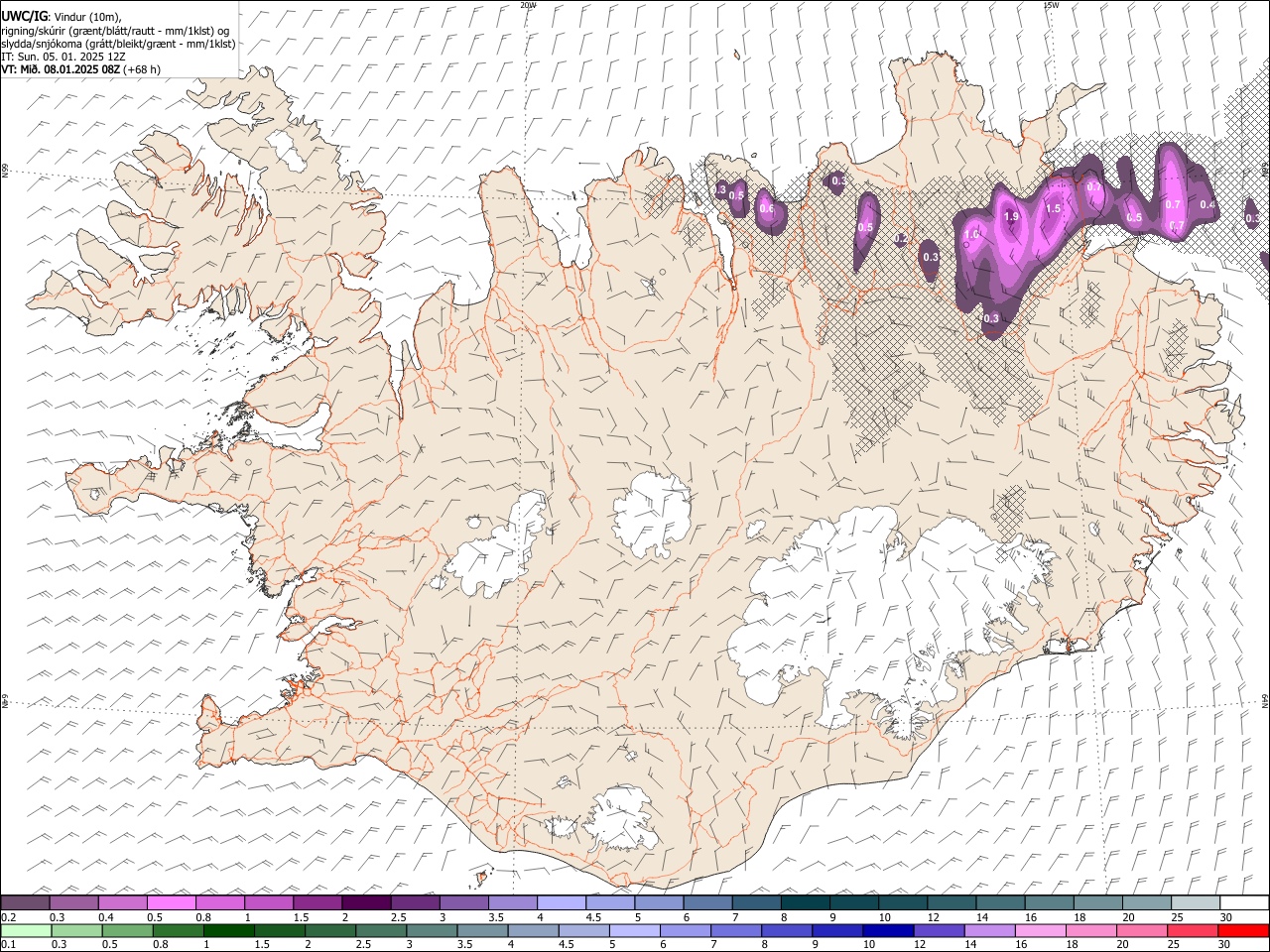Click the '0.1' label in the rain legend row
The image size is (1270, 952).
[x=9, y=945]
